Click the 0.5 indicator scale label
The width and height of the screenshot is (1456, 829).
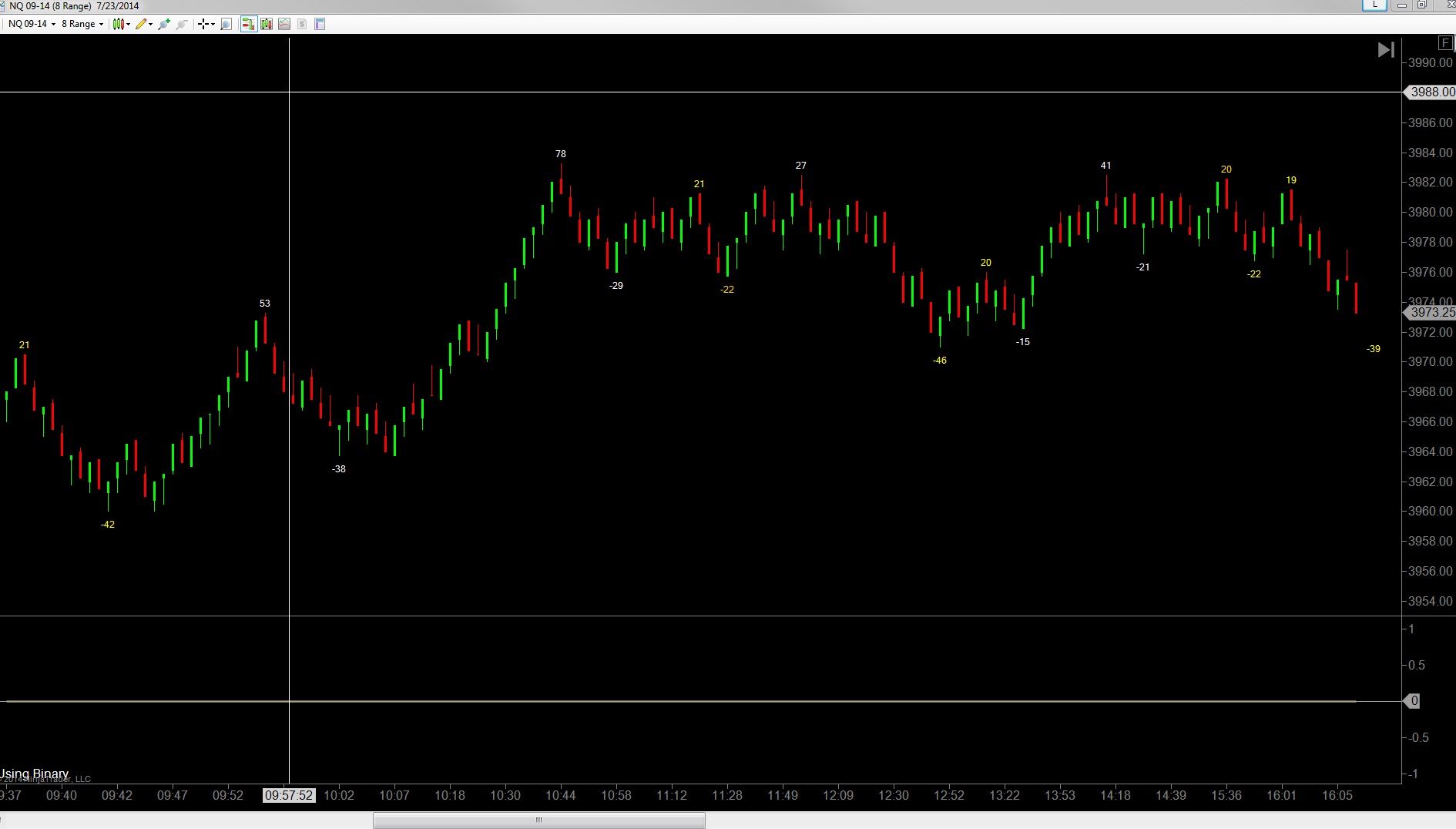(1417, 665)
